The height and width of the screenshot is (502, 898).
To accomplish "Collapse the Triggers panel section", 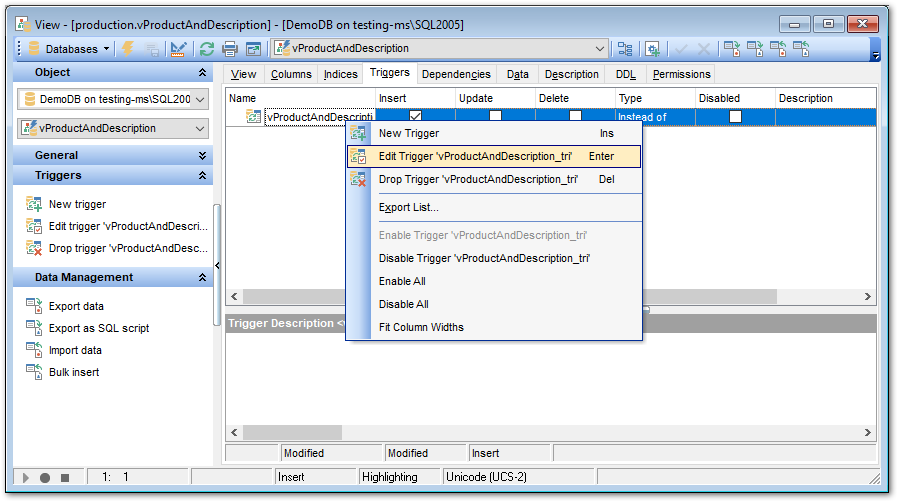I will click(202, 176).
